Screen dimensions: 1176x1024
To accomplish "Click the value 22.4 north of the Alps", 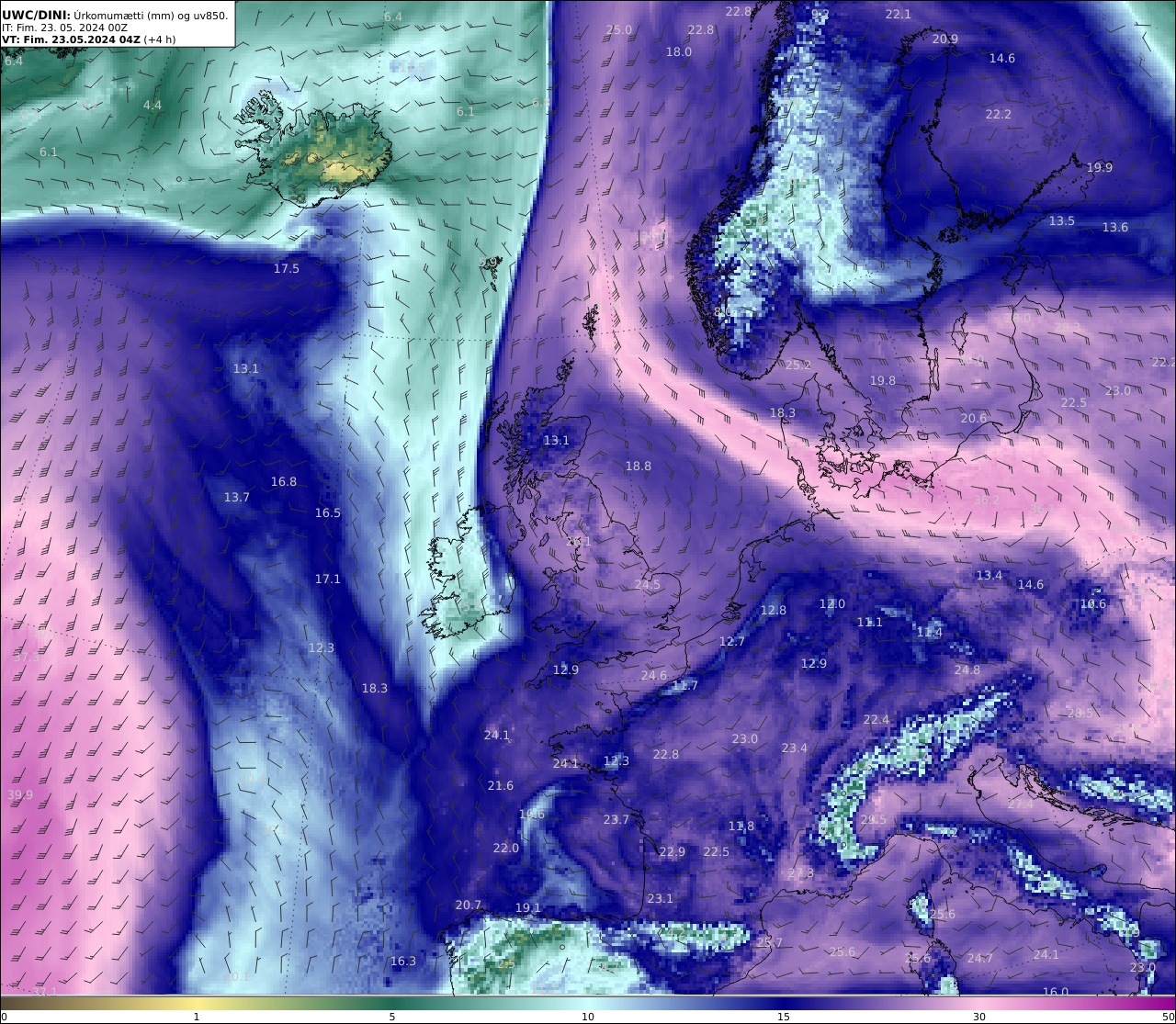I will (876, 719).
